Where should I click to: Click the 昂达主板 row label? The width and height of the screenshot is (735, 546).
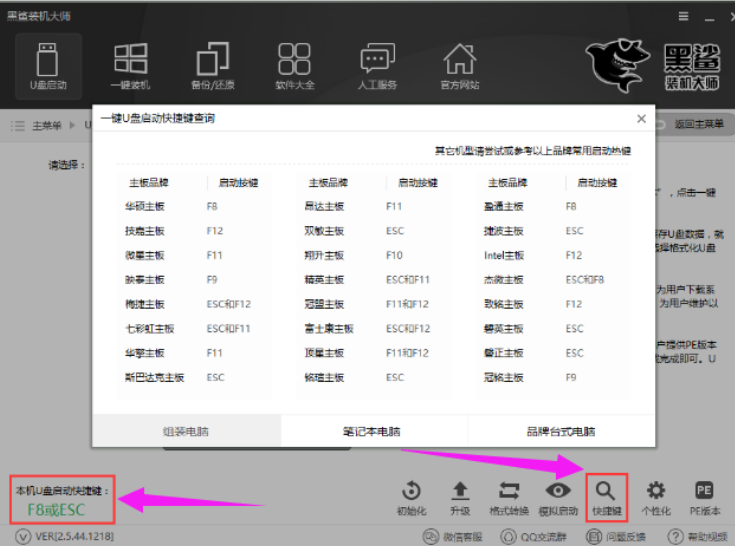[x=324, y=206]
